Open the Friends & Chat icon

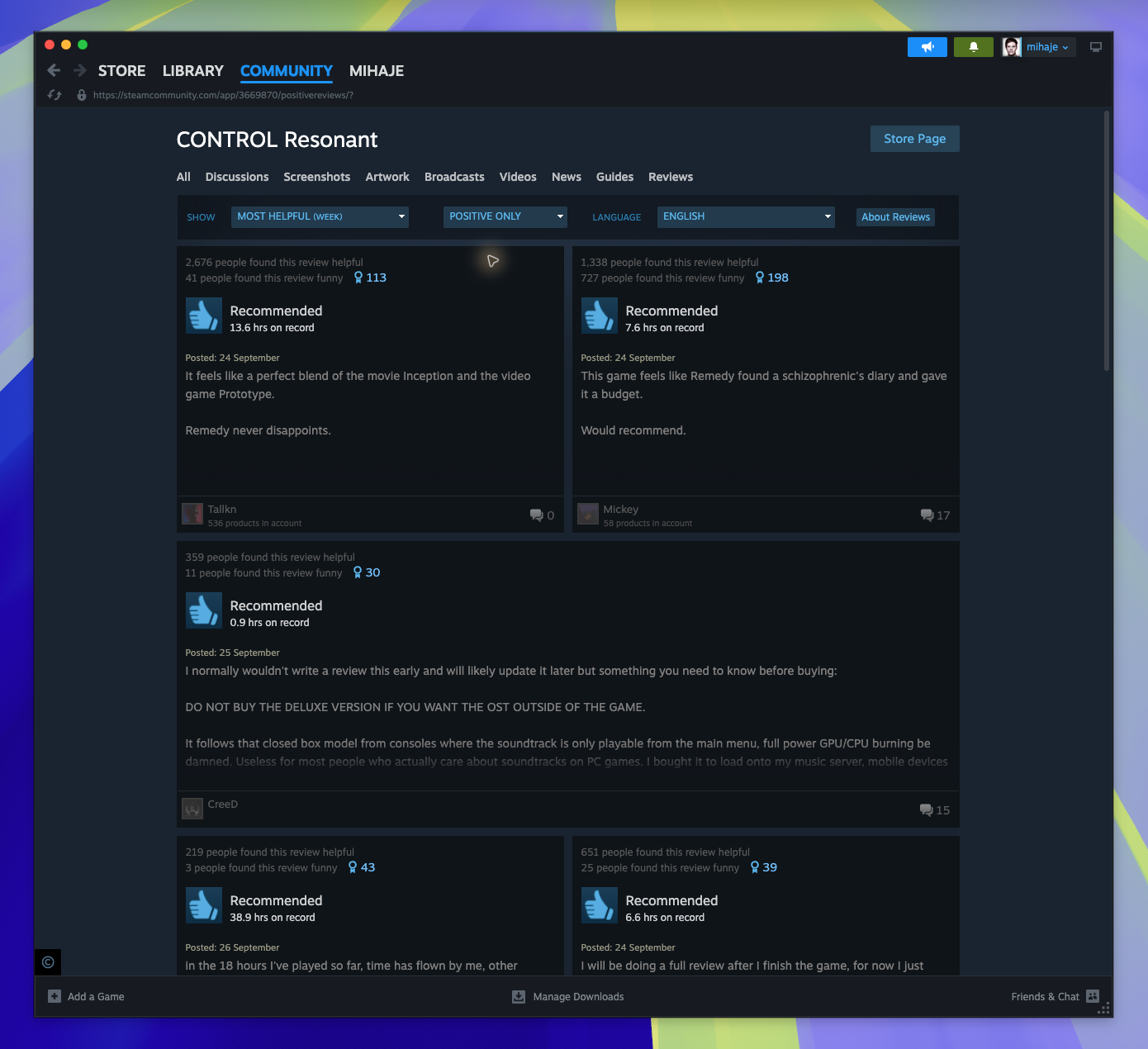[1093, 996]
